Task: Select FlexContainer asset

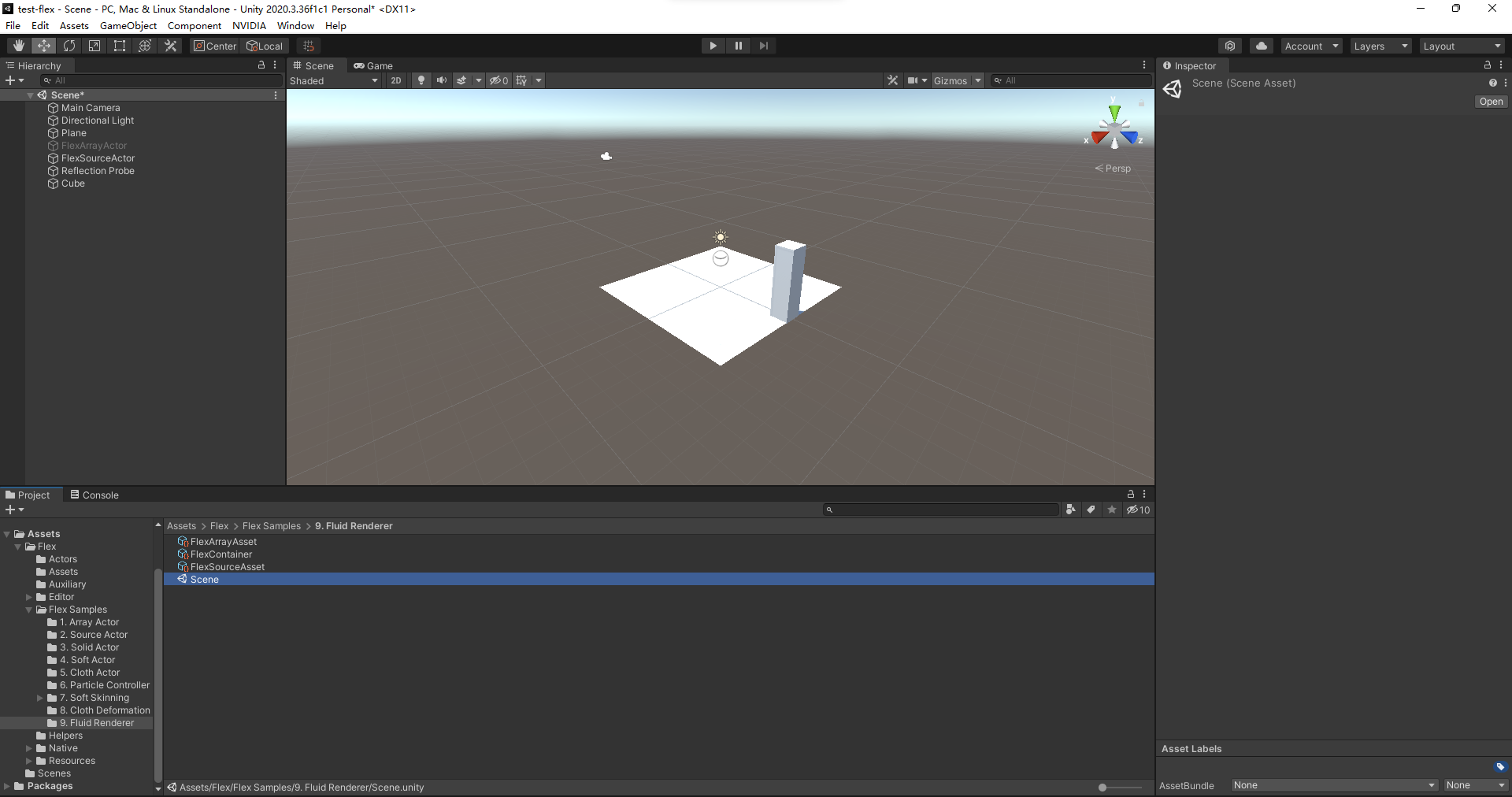Action: [220, 554]
